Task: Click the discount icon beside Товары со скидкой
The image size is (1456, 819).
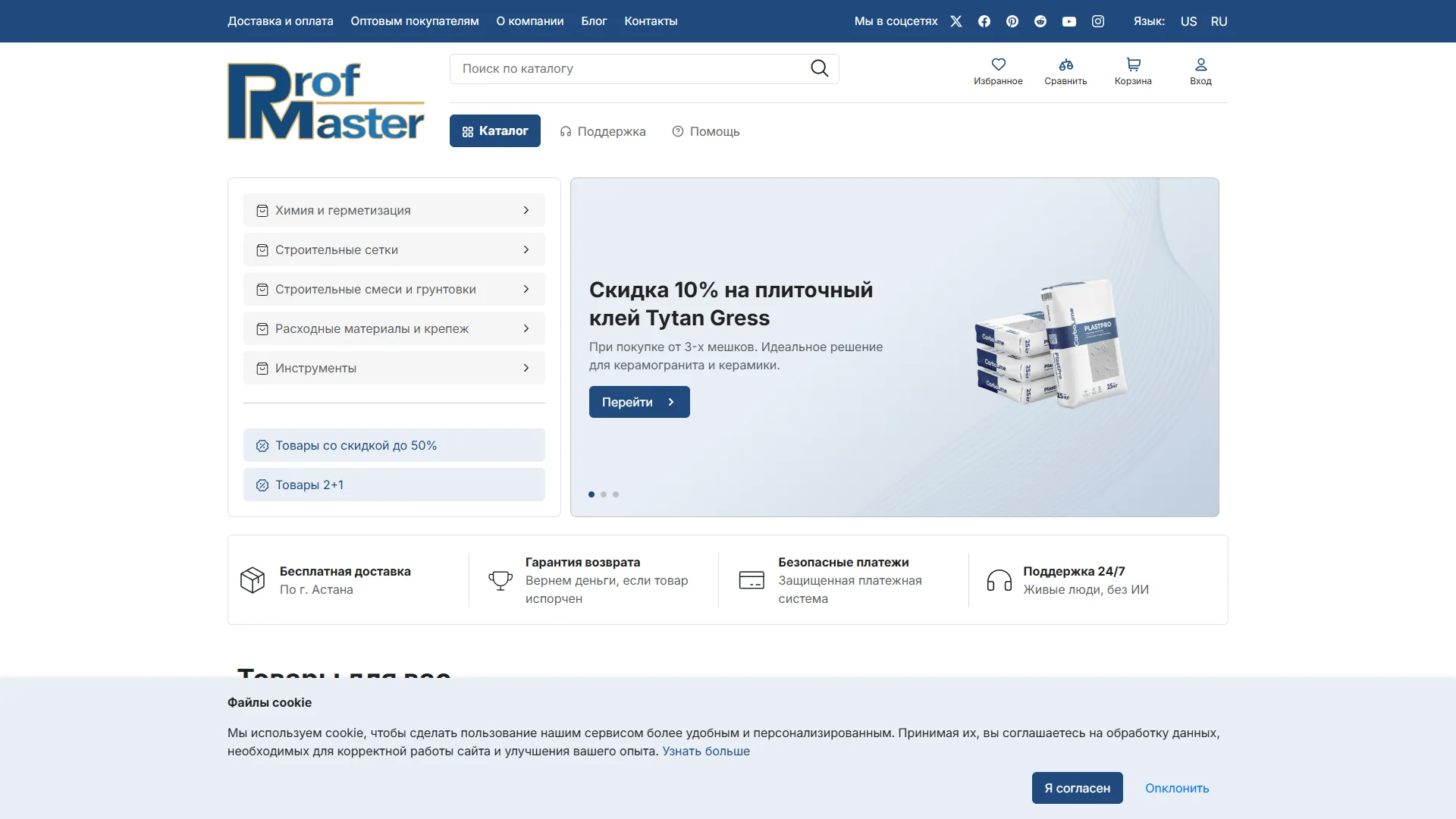Action: pyautogui.click(x=262, y=446)
